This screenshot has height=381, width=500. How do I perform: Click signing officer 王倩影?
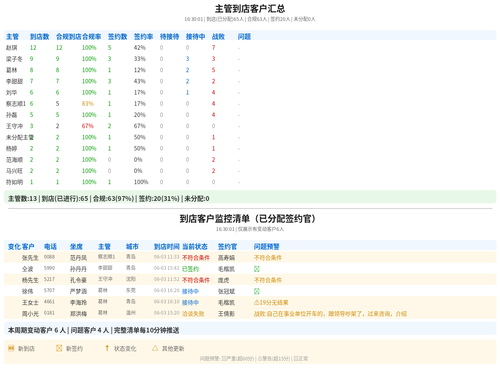point(226,314)
